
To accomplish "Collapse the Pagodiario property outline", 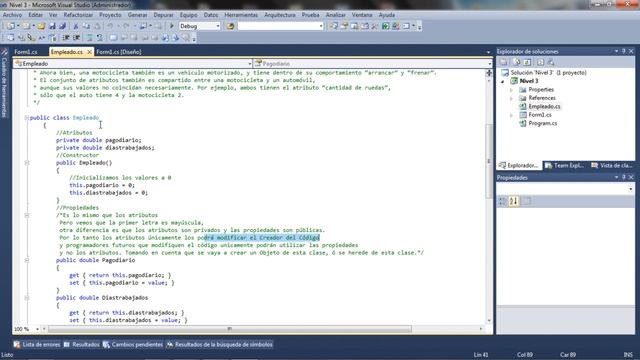I will [x=27, y=260].
